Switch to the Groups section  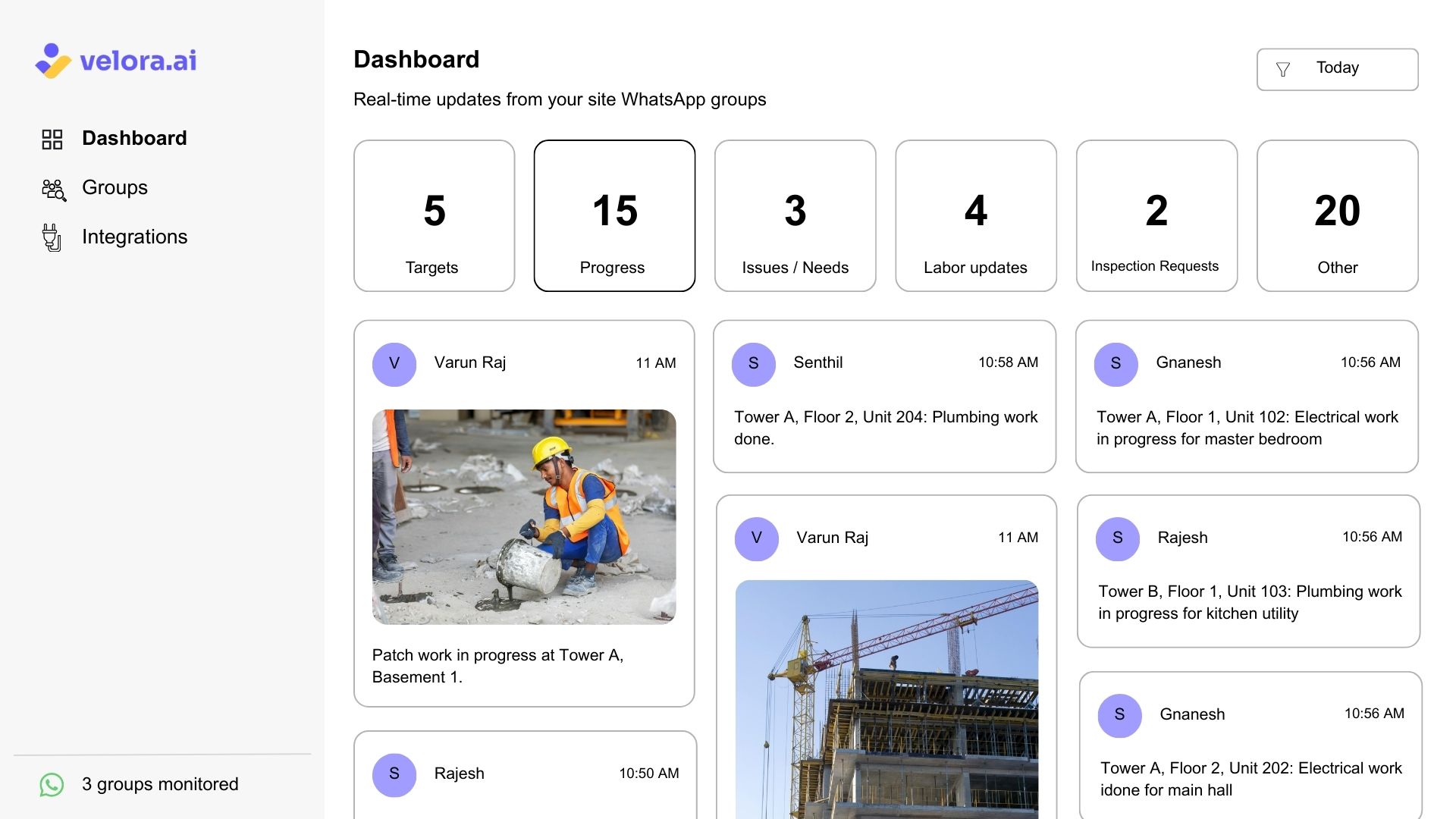[x=115, y=188]
